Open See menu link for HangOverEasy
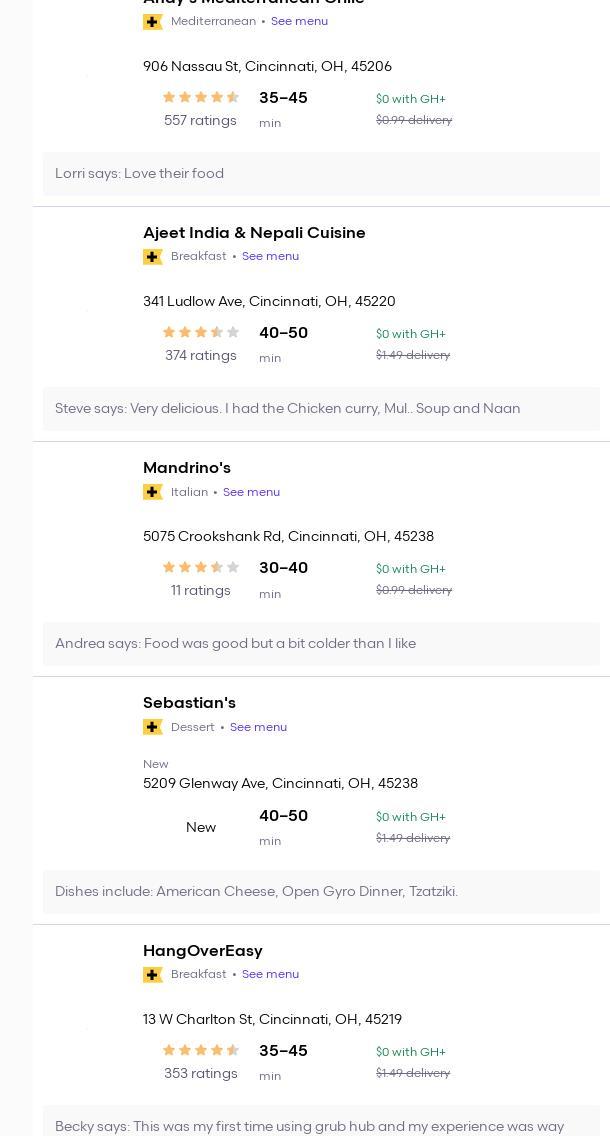610x1136 pixels. click(x=270, y=974)
